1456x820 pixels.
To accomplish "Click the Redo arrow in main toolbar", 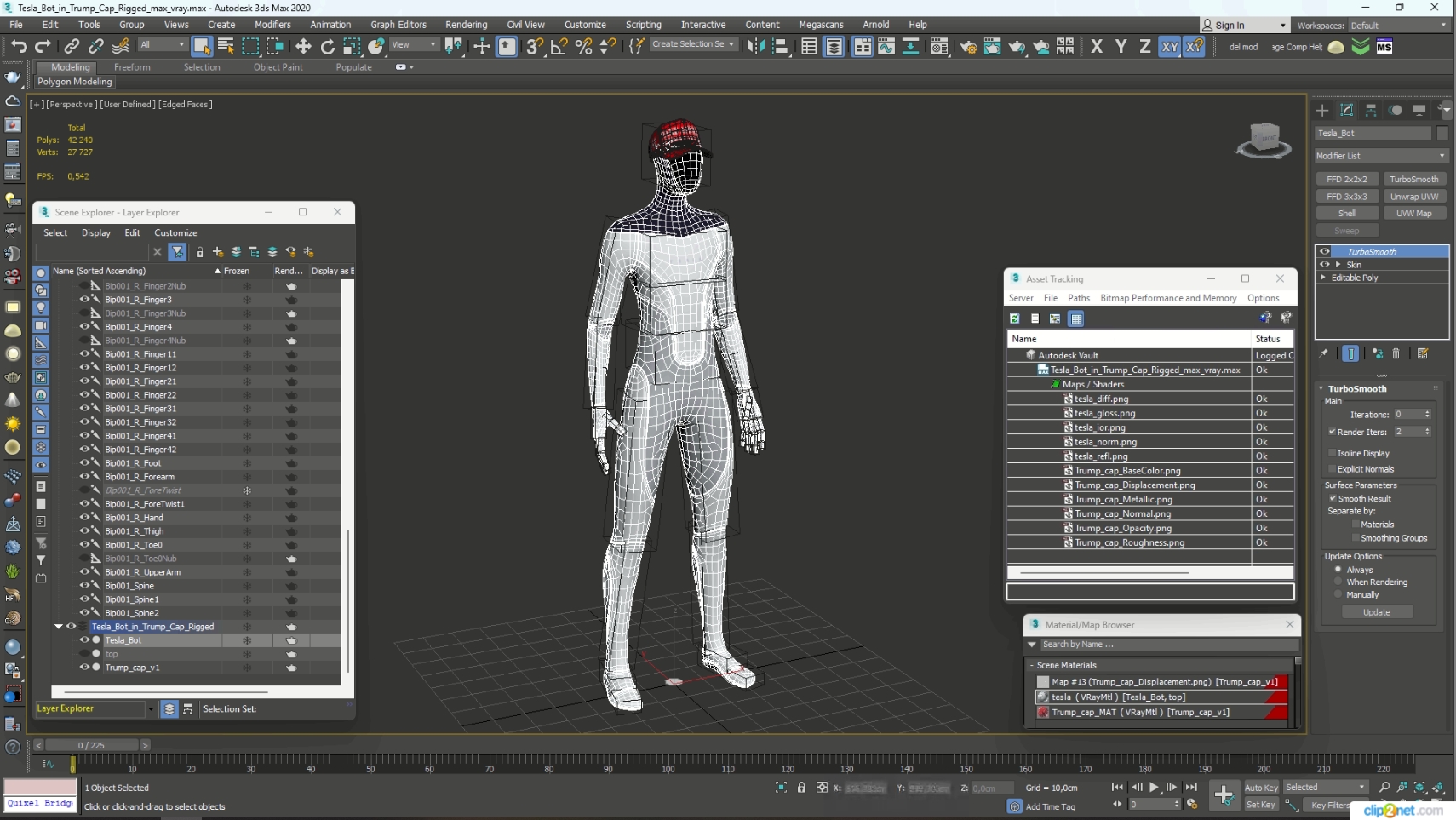I will coord(43,46).
